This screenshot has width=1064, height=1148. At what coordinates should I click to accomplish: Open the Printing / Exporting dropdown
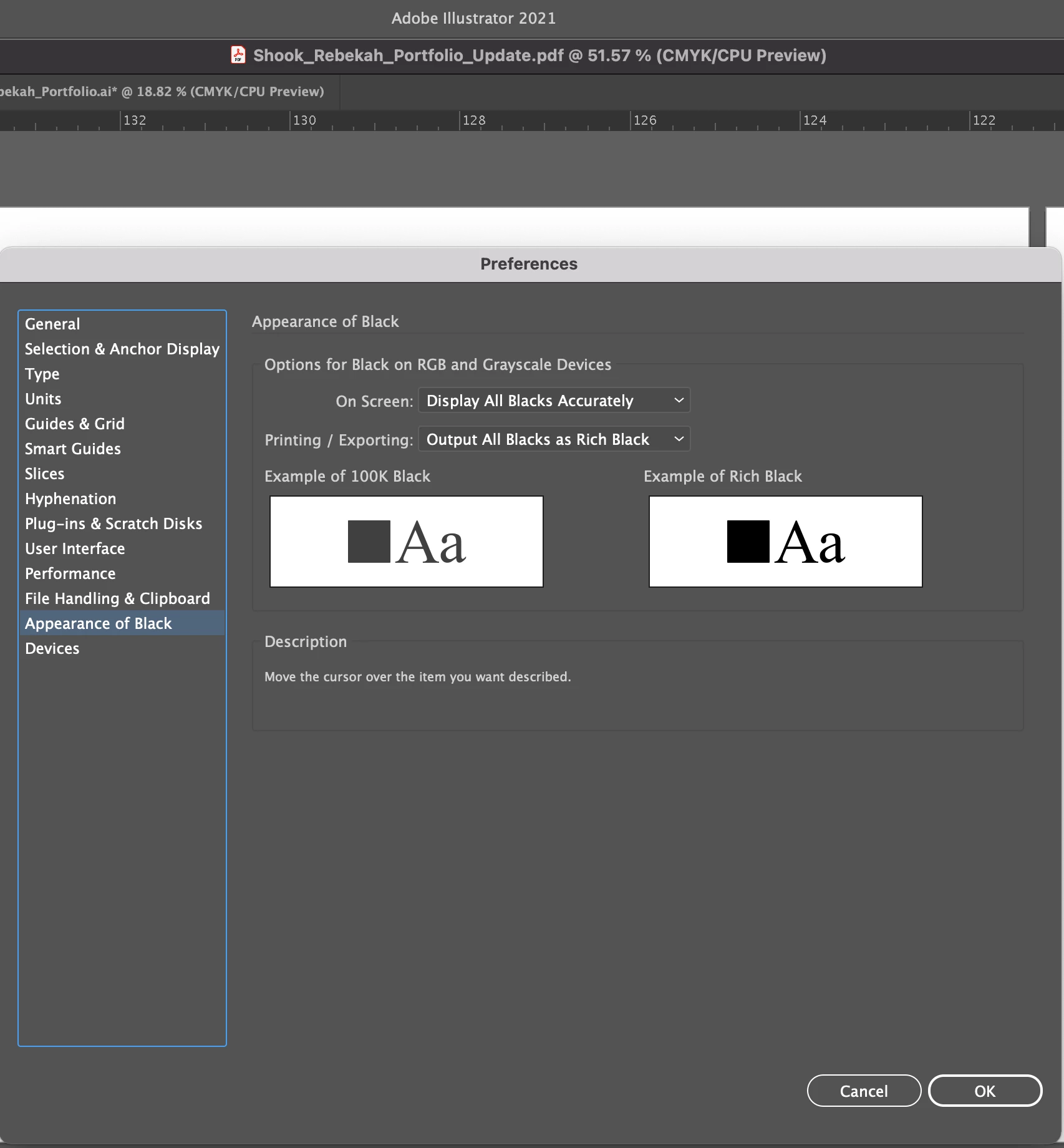[x=554, y=439]
